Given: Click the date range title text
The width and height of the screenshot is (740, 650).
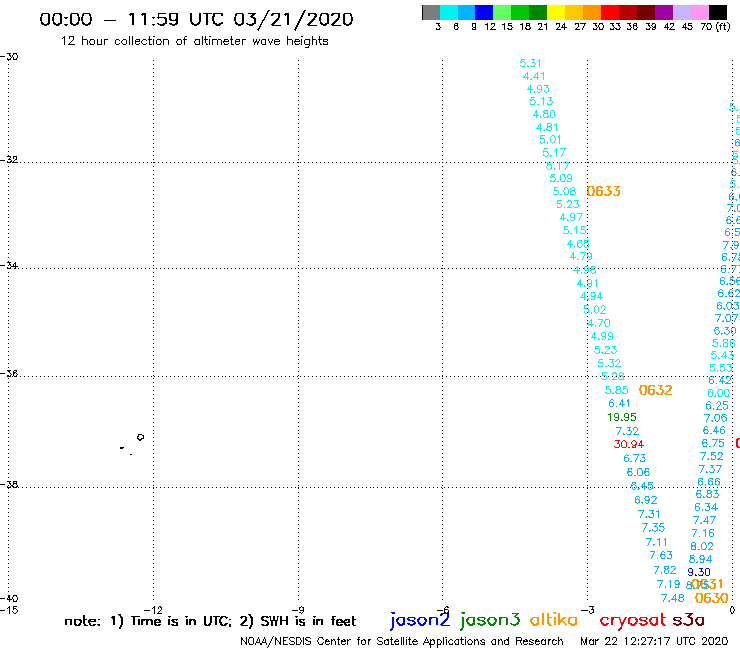Looking at the screenshot, I should tap(196, 19).
